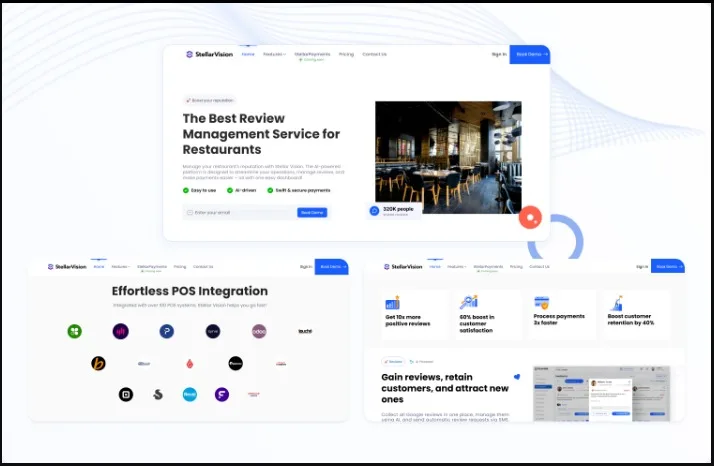Screen dimensions: 714x466
Task: Select the AI-Powered tab next to Reviews
Action: (421, 362)
